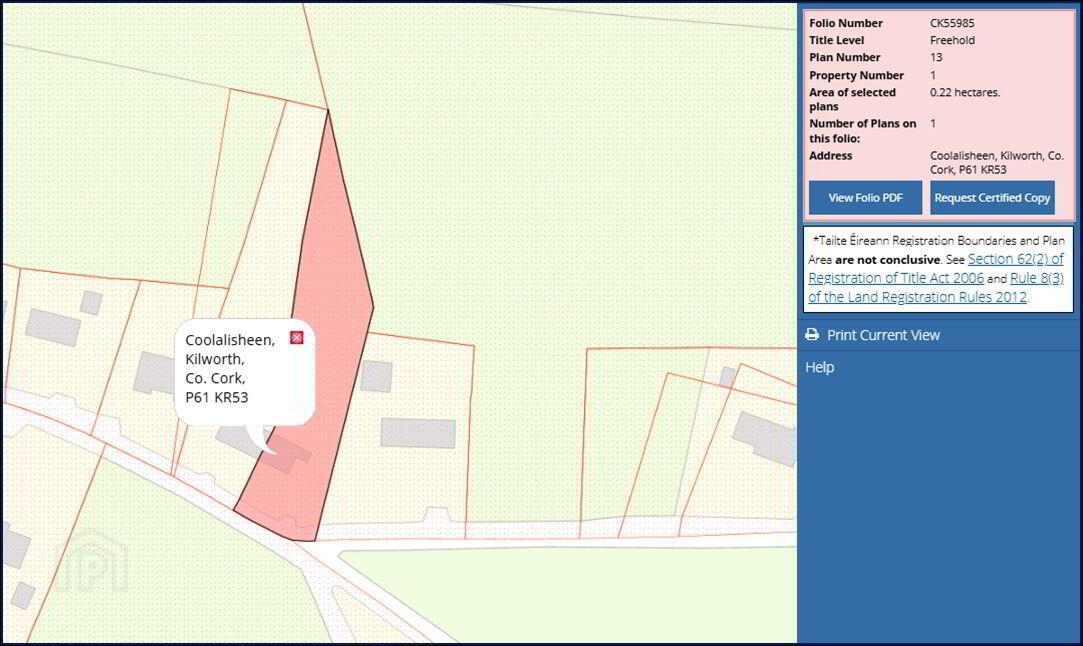Click the grey building at far right edge

click(765, 437)
